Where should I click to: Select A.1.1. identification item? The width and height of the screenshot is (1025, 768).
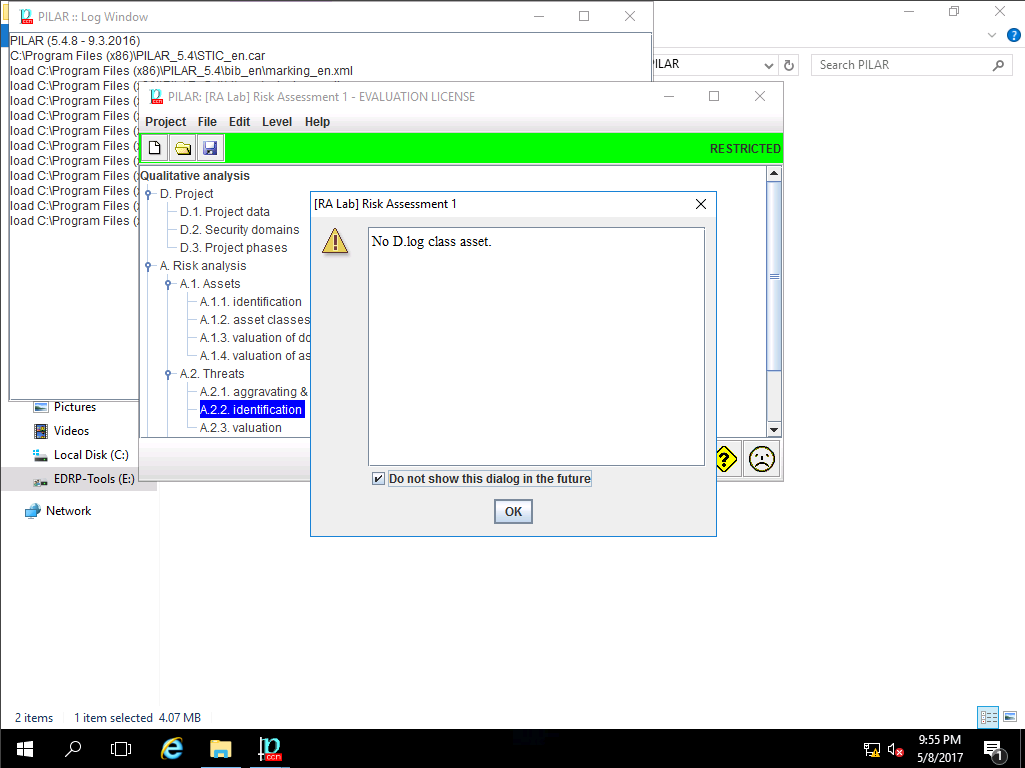(x=250, y=302)
